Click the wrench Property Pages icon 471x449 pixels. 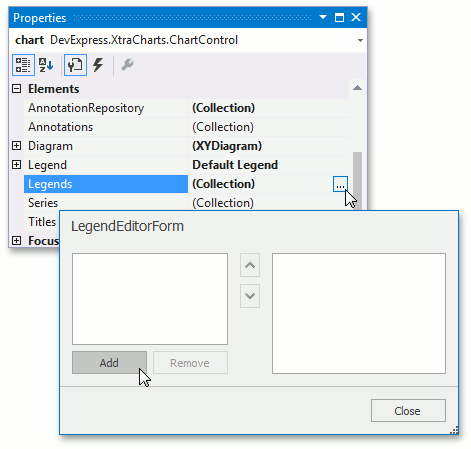tap(127, 65)
